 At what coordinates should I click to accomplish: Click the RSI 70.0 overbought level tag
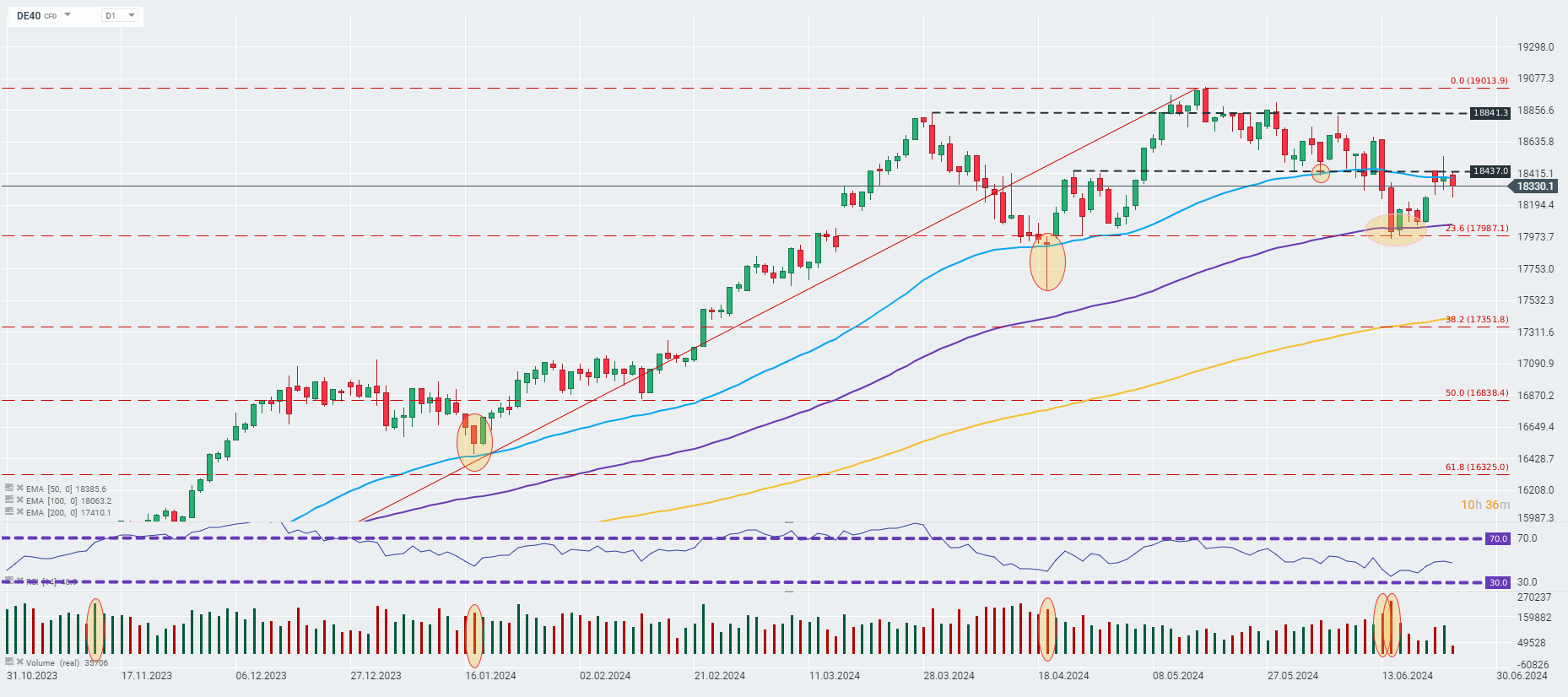point(1498,538)
